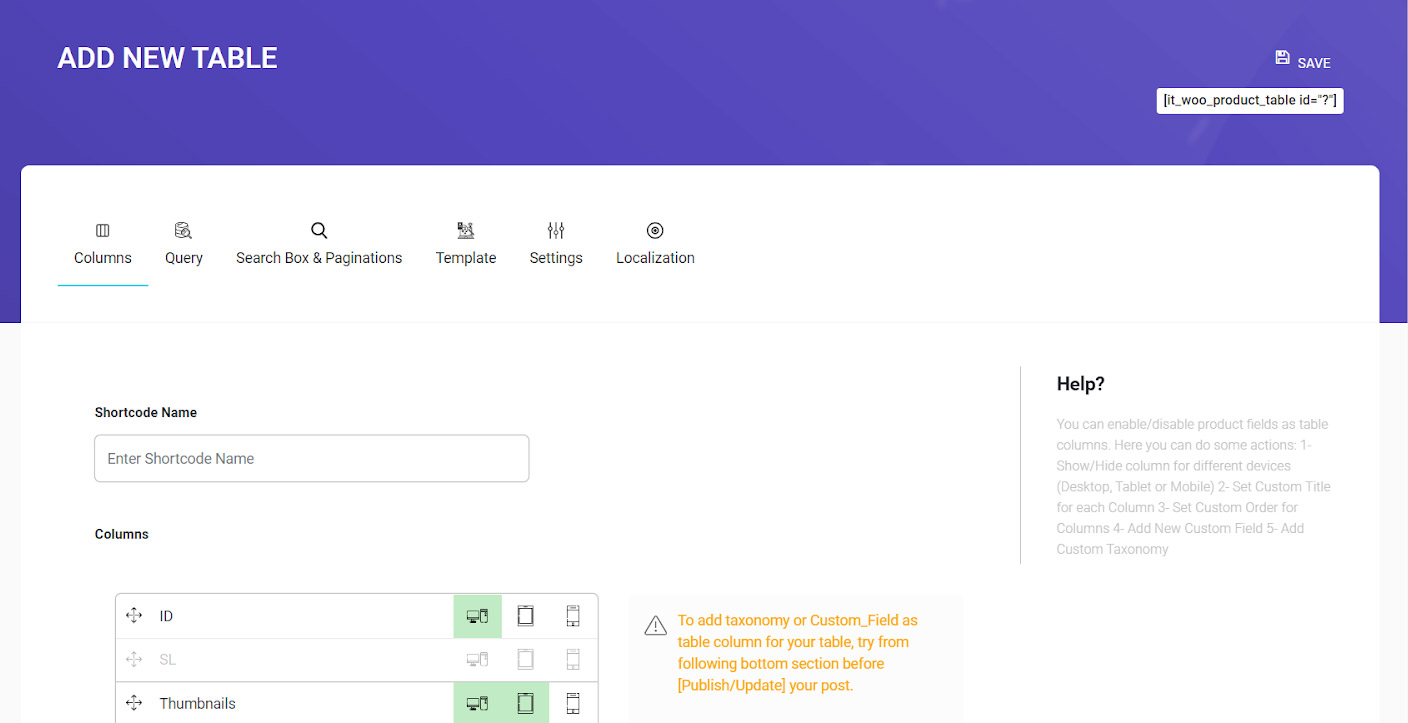
Task: Toggle desktop visibility for ID column
Action: tap(477, 616)
